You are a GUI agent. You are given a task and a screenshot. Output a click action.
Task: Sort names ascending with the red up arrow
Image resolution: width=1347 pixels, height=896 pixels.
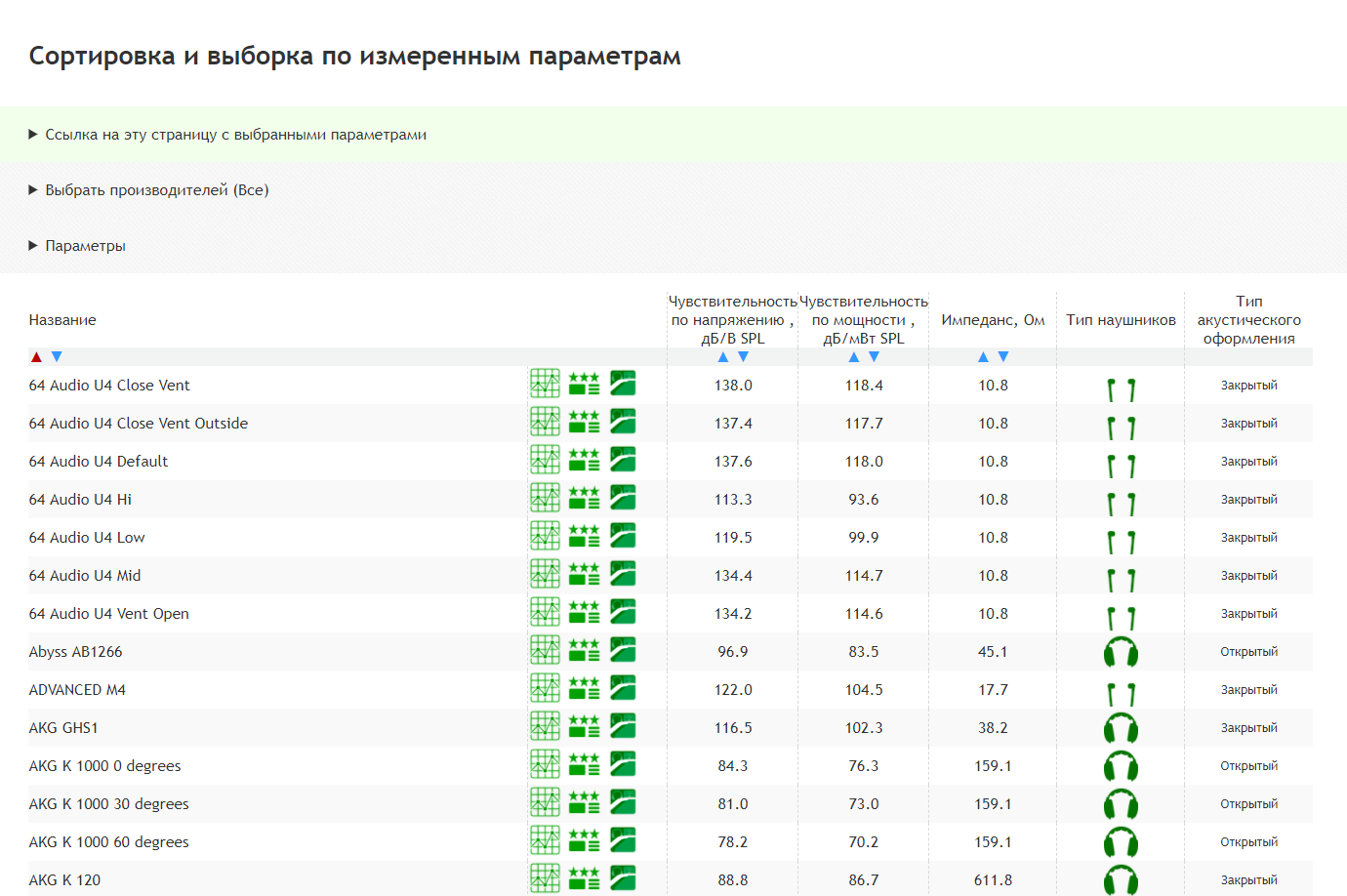pyautogui.click(x=36, y=357)
